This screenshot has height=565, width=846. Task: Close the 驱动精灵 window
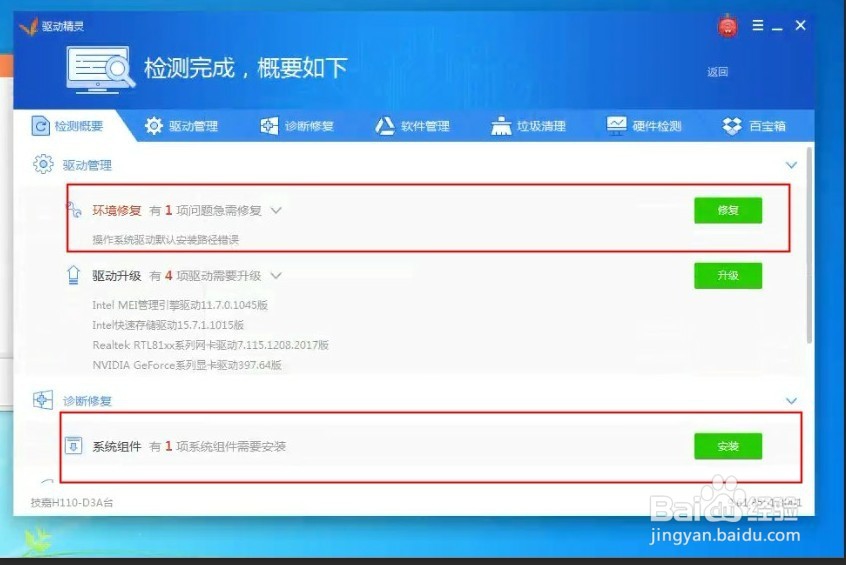coord(801,25)
